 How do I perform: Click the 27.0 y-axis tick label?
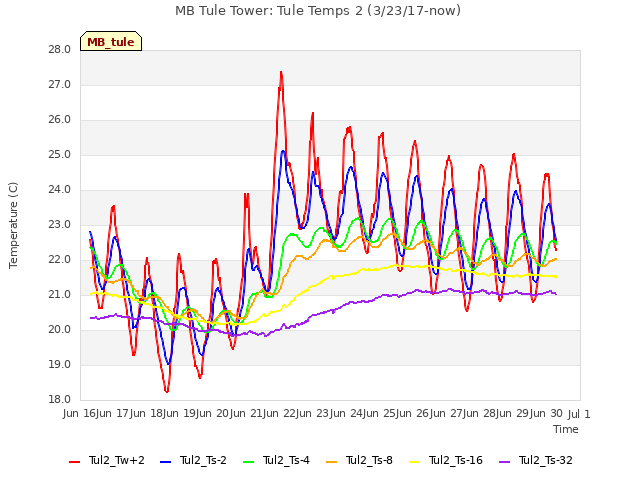pyautogui.click(x=60, y=85)
